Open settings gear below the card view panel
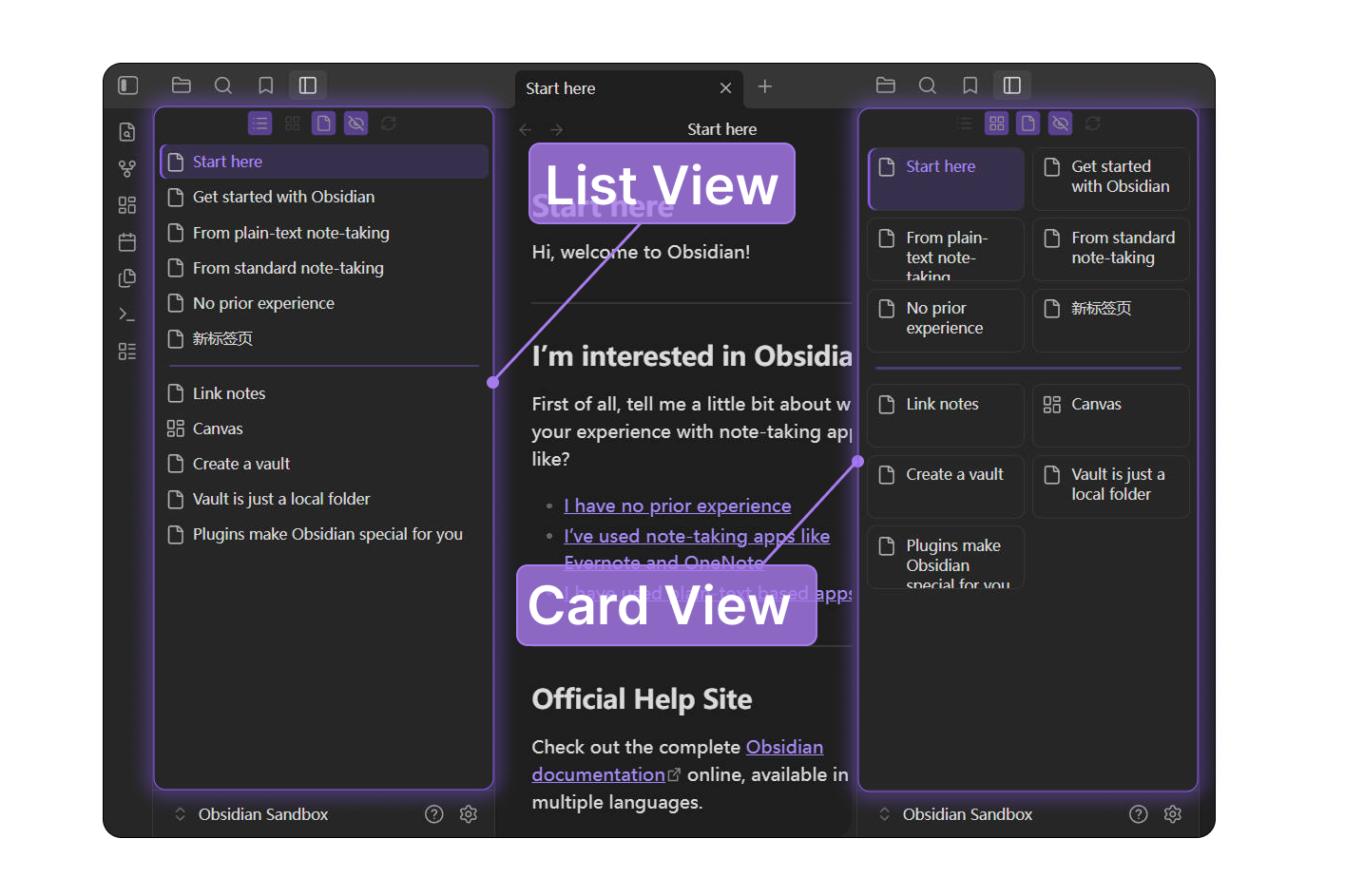1345x896 pixels. click(1173, 814)
